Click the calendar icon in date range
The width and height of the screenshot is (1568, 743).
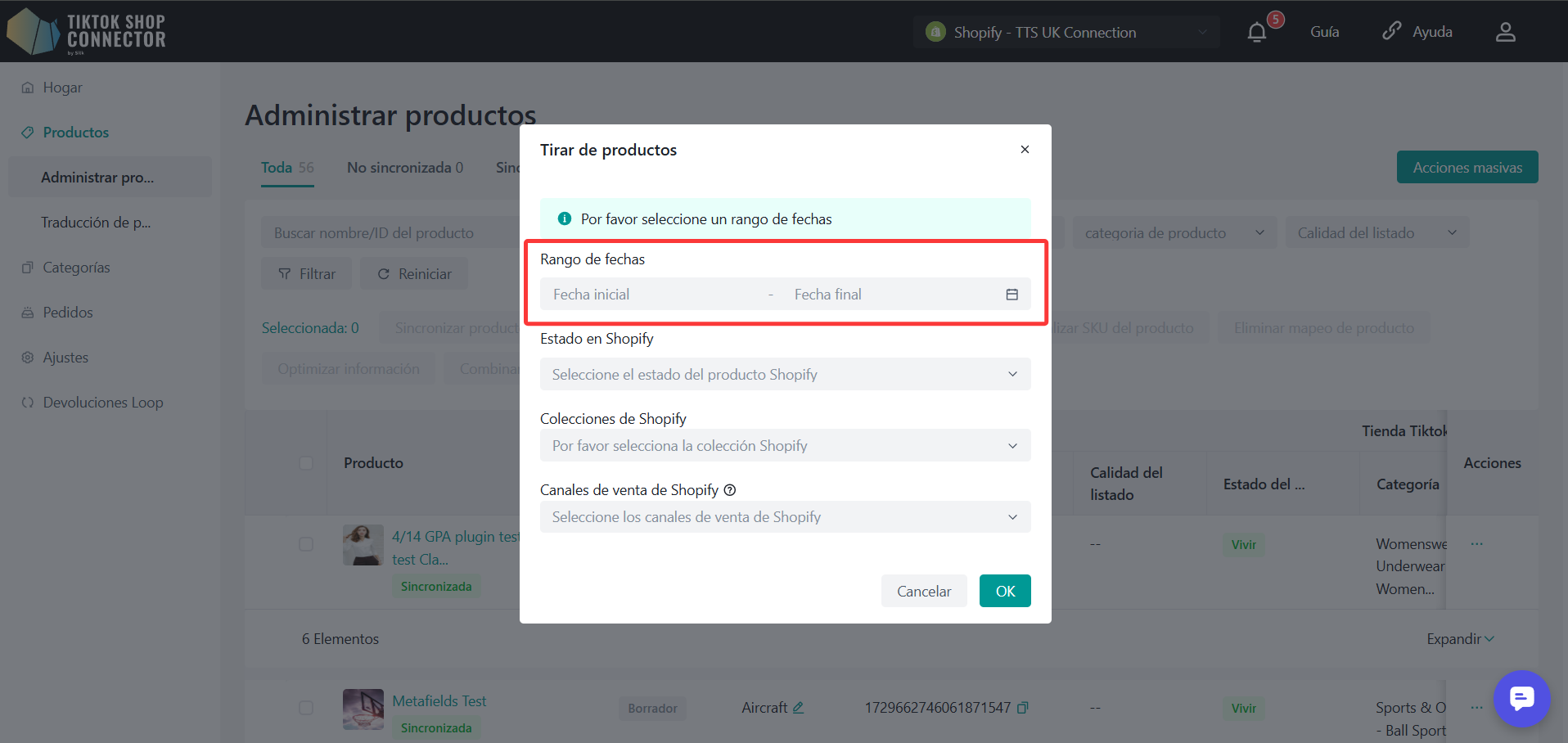[x=1012, y=295]
